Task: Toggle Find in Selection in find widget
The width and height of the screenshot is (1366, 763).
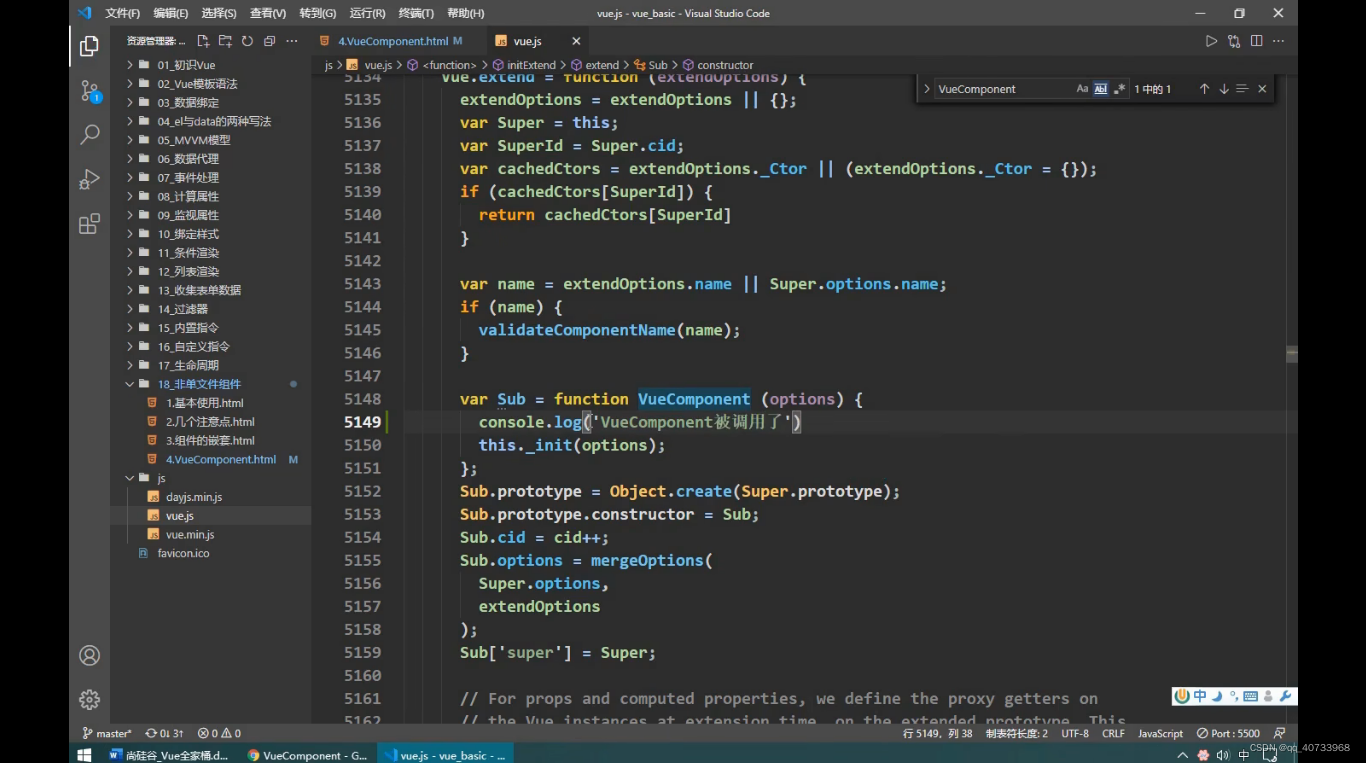Action: [1242, 89]
